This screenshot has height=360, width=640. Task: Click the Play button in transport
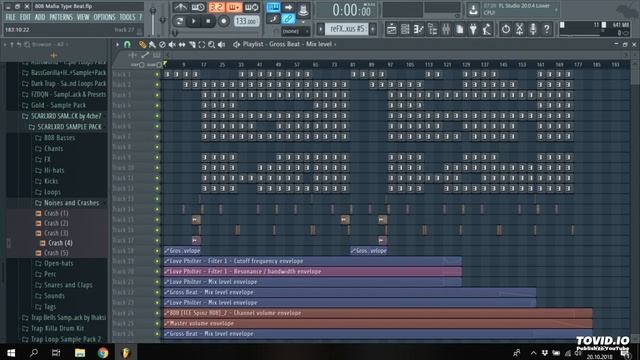(194, 21)
